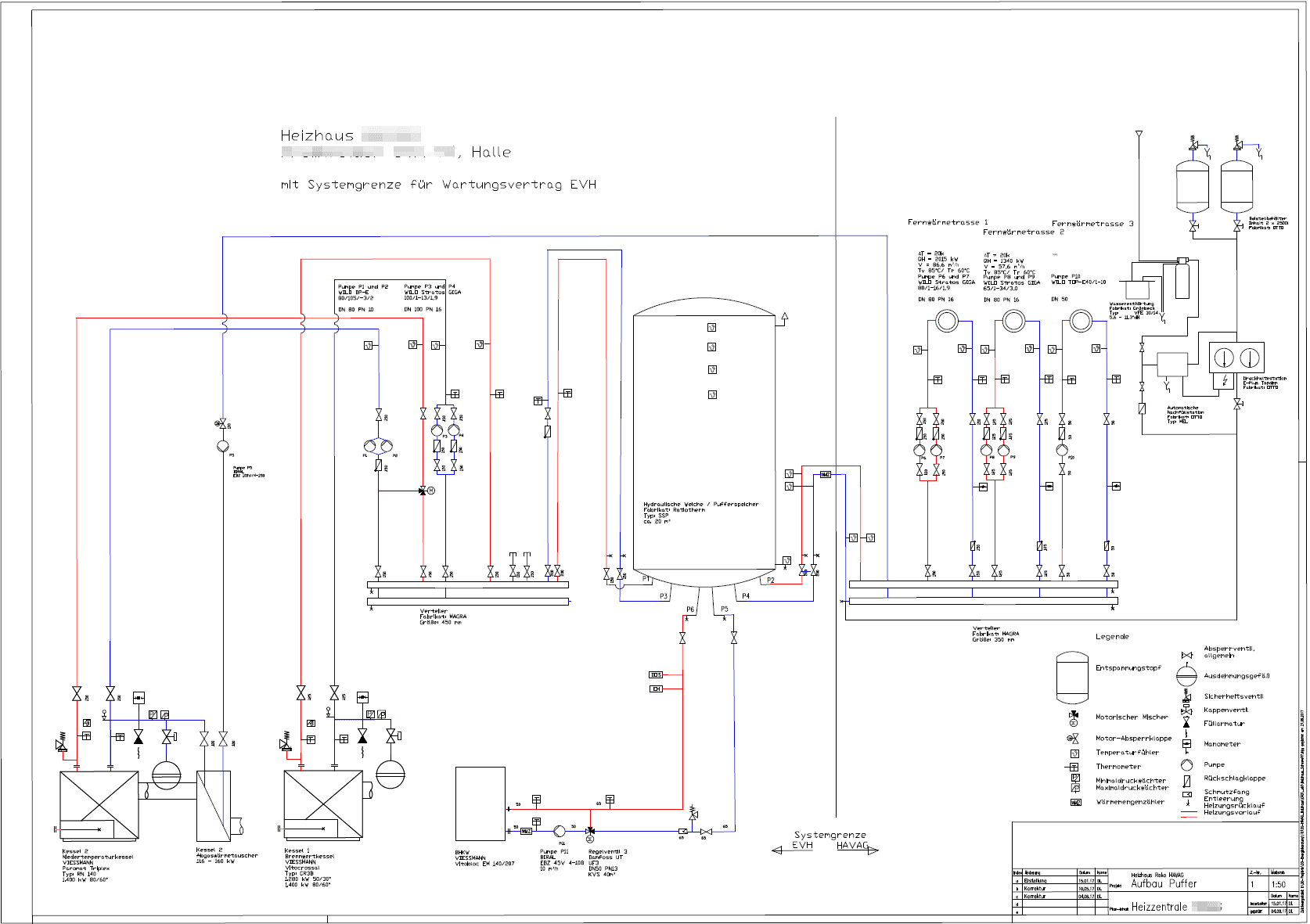Click the 1:50 scale cell
Image resolution: width=1310 pixels, height=924 pixels.
point(1278,884)
